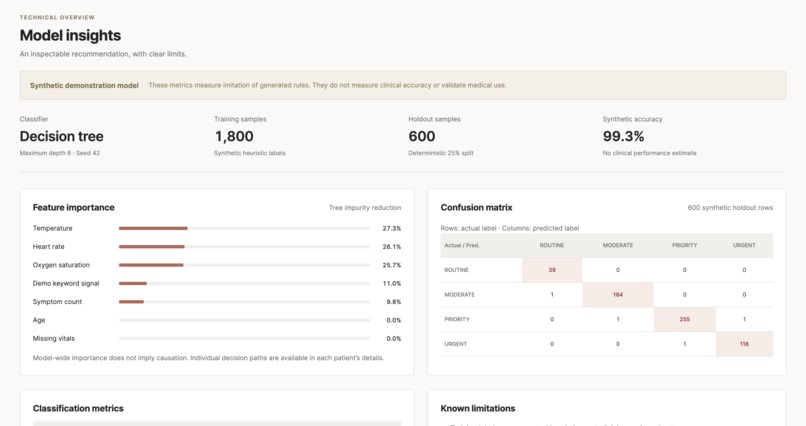Click Rows: actual label · Columns caption
The height and width of the screenshot is (426, 806).
(x=509, y=228)
